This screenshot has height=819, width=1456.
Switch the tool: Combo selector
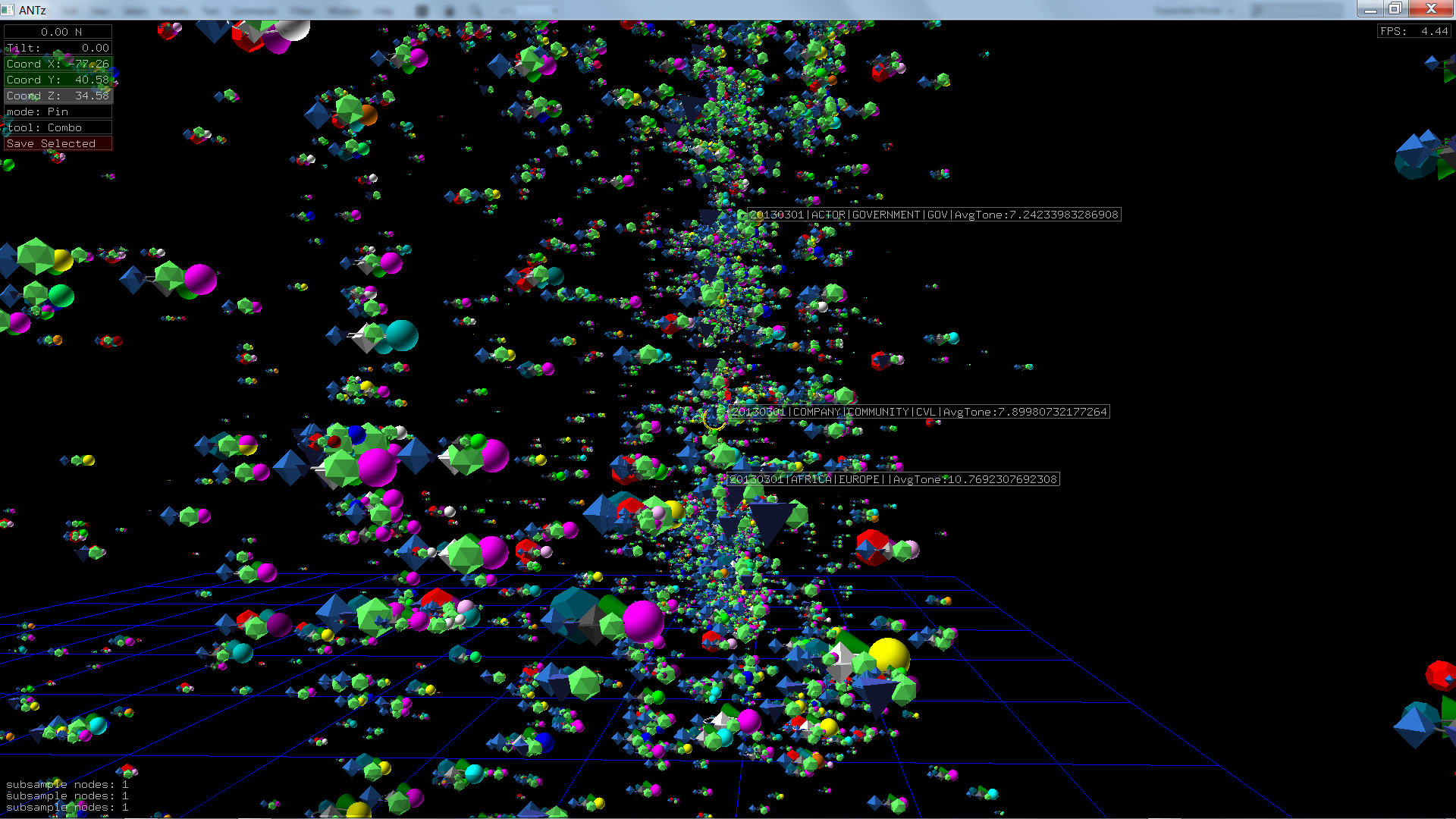(x=58, y=127)
